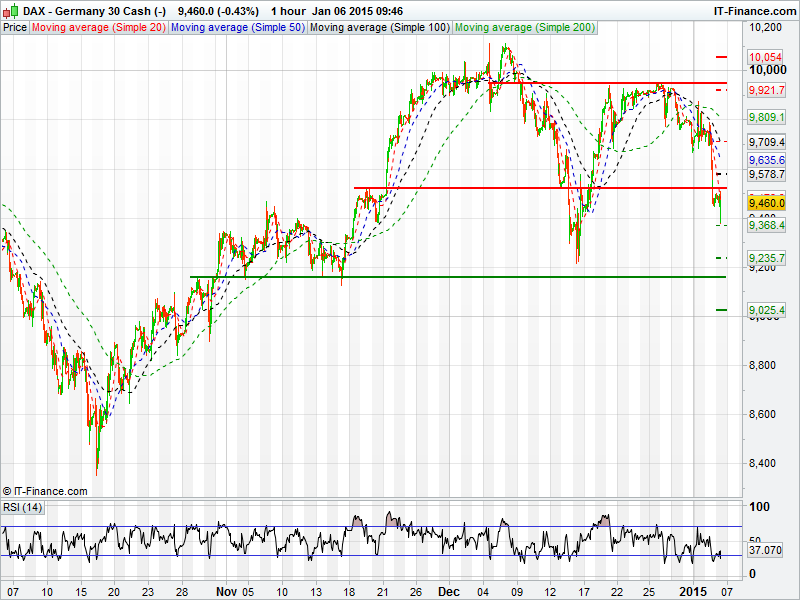Select Moving average (Simple 200) legend
Image resolution: width=800 pixels, height=600 pixels.
[x=525, y=28]
